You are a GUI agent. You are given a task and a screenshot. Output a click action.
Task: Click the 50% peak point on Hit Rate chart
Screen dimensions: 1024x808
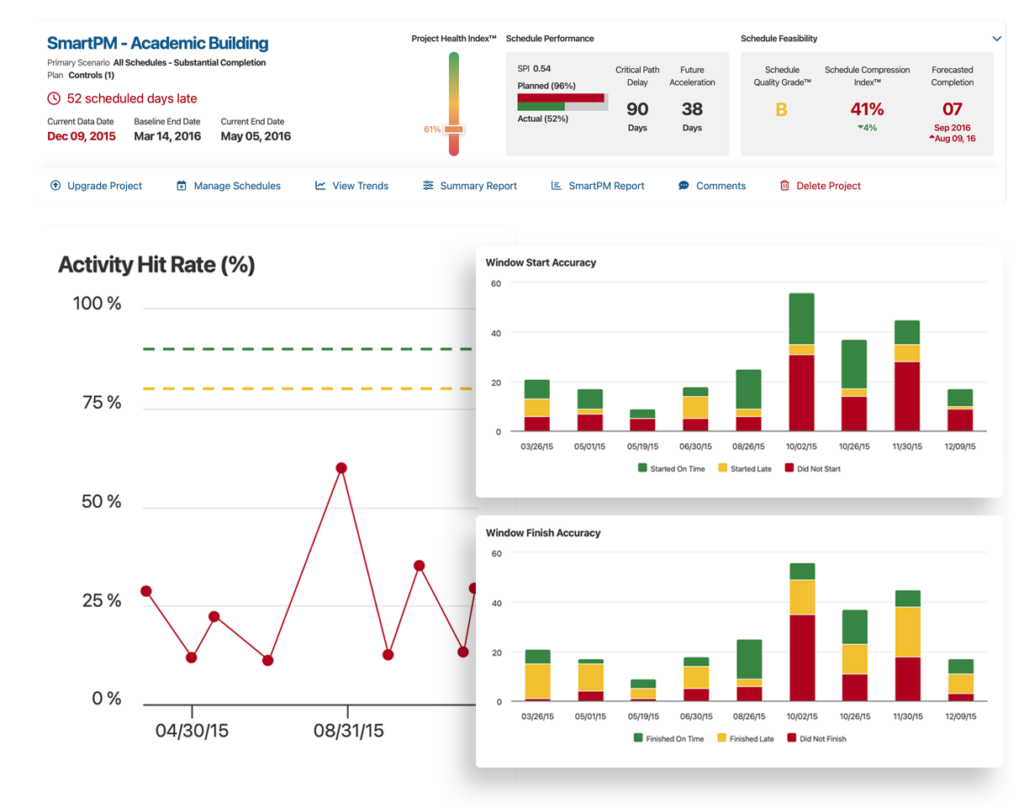pos(341,468)
